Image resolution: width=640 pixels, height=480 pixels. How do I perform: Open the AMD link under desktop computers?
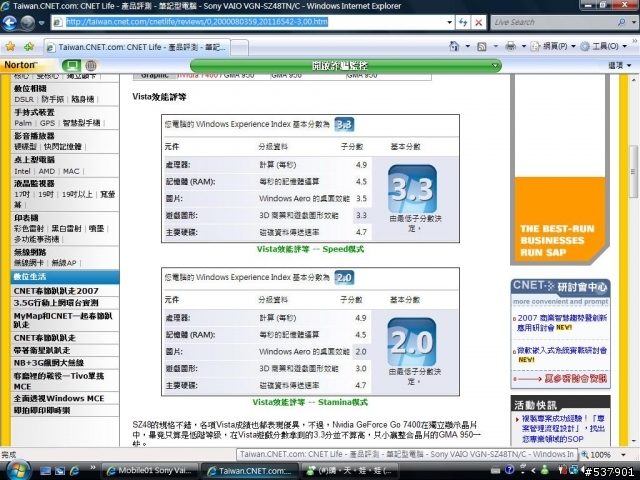pos(47,171)
